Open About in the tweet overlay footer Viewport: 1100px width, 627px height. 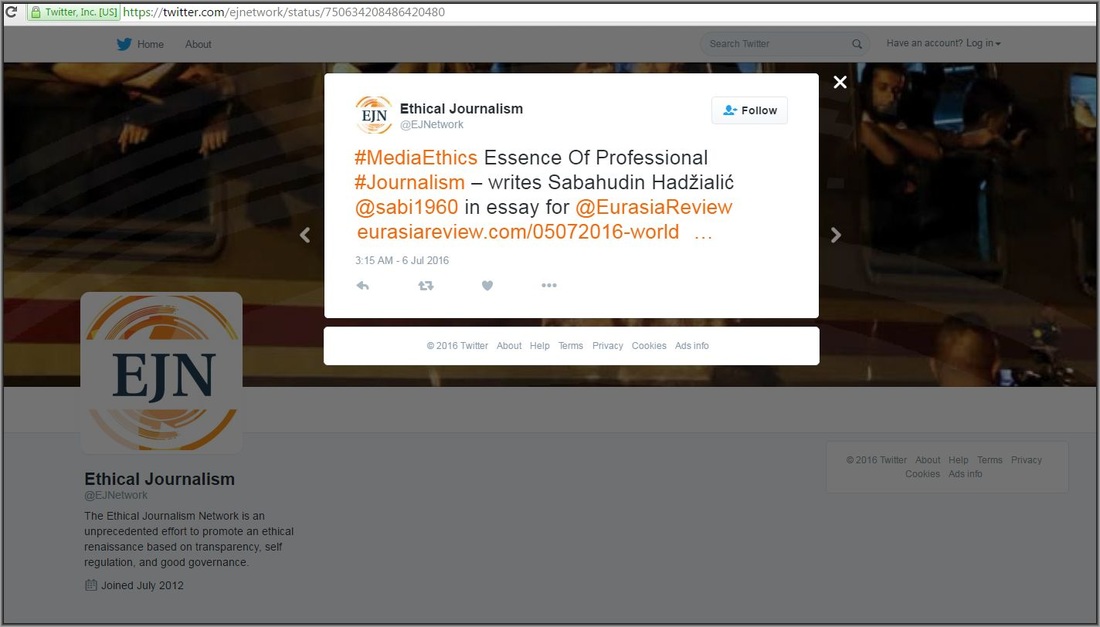click(509, 346)
